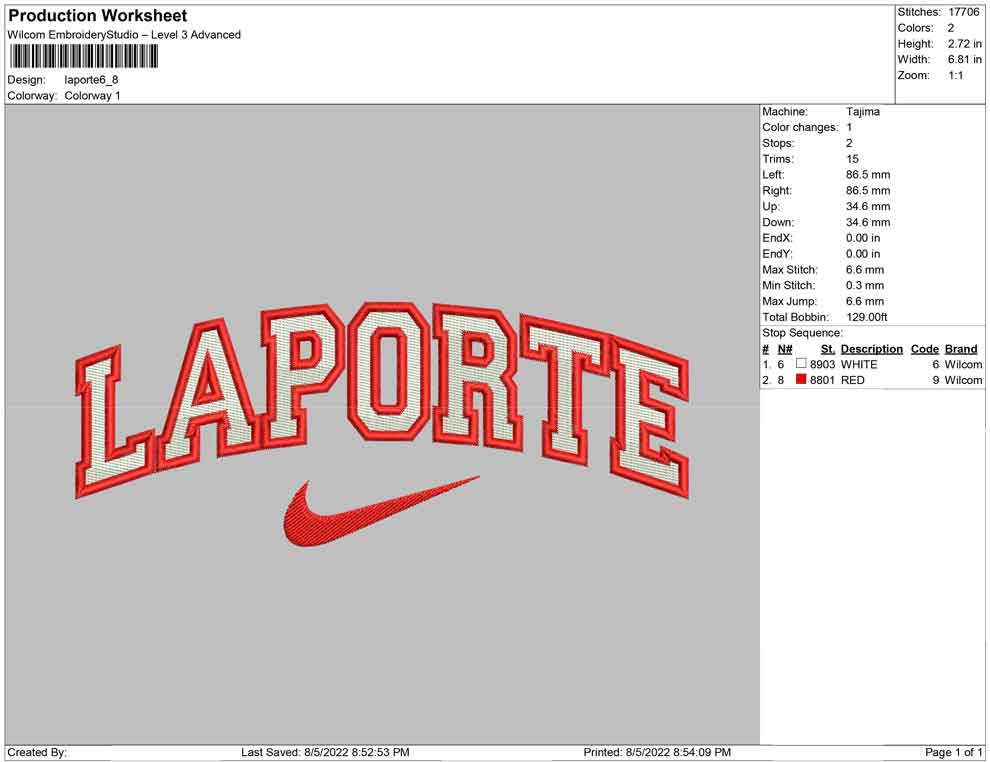Click the width value '6.81 in'
Screen dimensions: 990x762
[965, 59]
